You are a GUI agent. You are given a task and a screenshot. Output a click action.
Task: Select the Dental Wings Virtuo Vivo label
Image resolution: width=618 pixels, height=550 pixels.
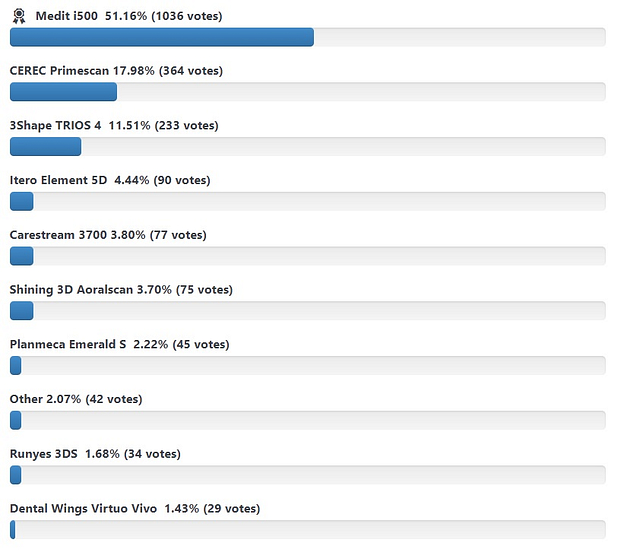coord(135,509)
